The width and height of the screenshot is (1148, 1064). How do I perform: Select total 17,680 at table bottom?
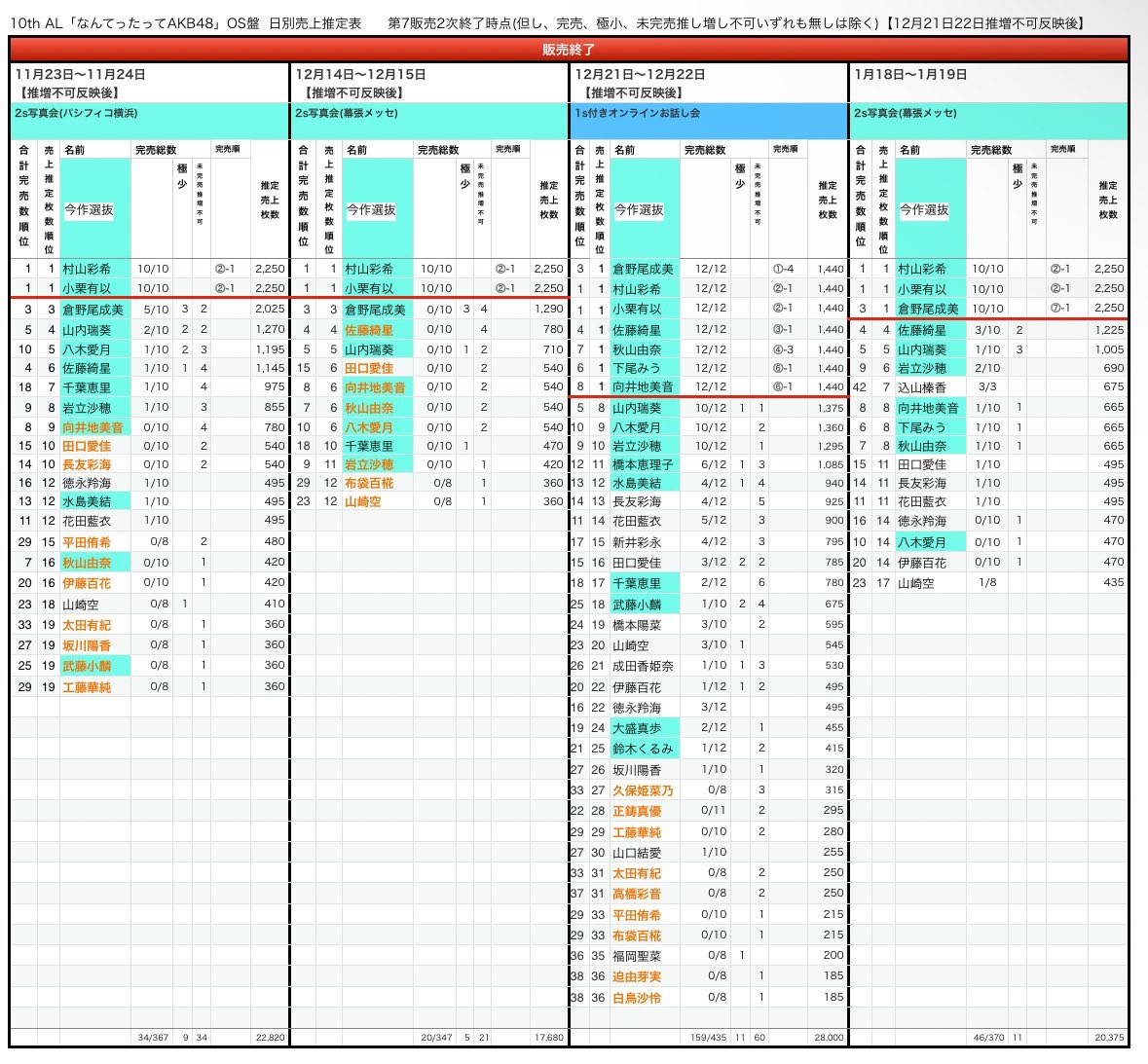(549, 1037)
